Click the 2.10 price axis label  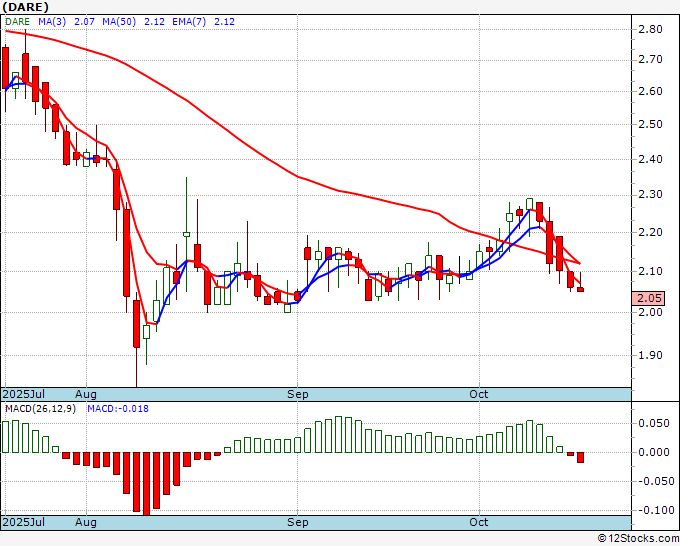[650, 271]
